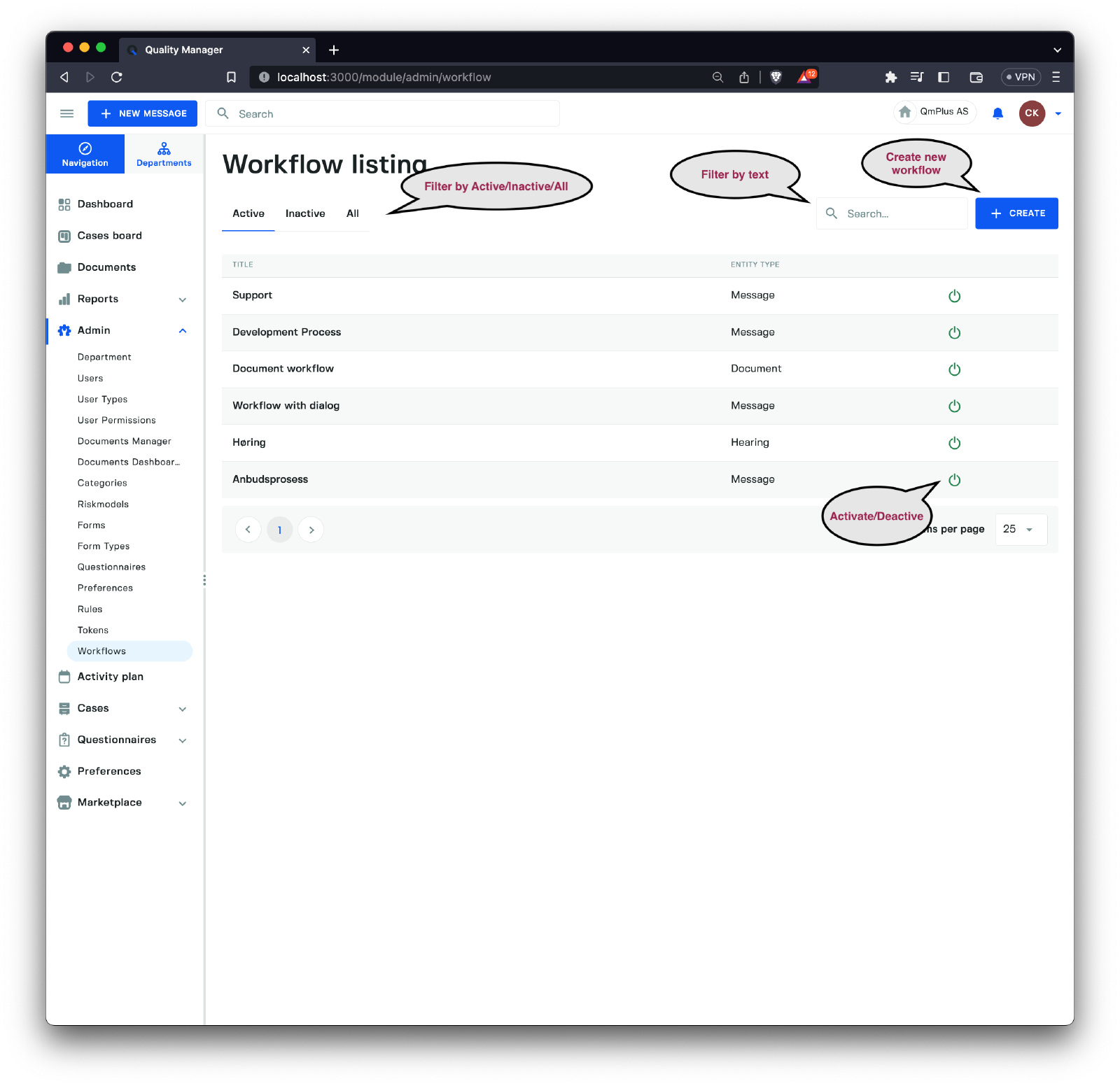Image resolution: width=1120 pixels, height=1086 pixels.
Task: Collapse the Admin section chevron
Action: pos(183,331)
